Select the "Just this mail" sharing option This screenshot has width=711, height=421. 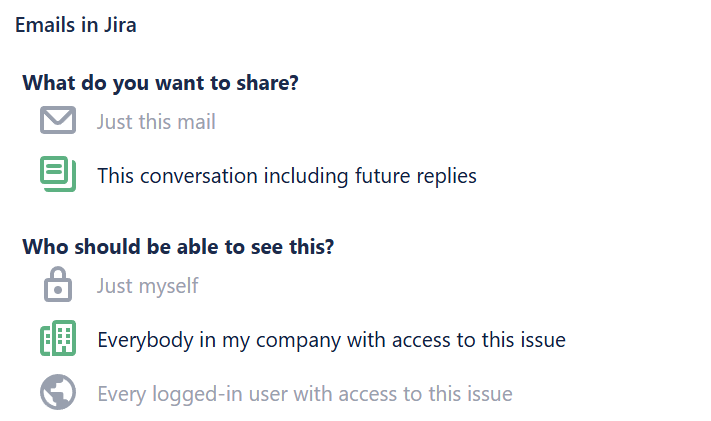(156, 122)
